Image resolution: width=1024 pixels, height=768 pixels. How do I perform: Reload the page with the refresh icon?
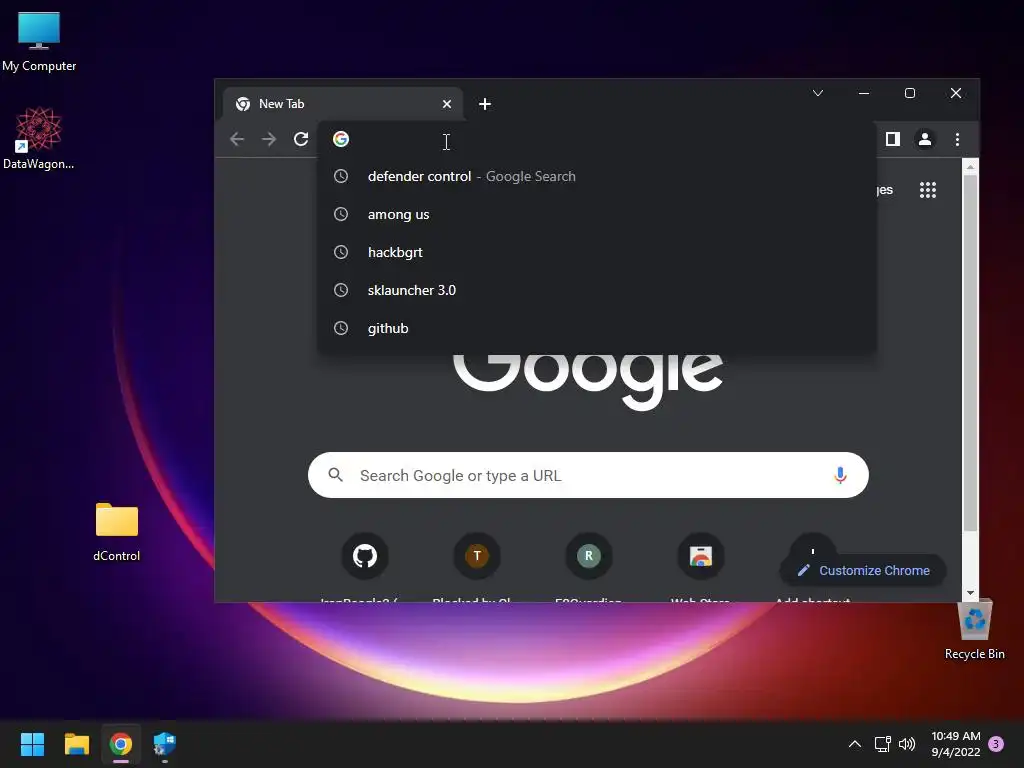300,139
